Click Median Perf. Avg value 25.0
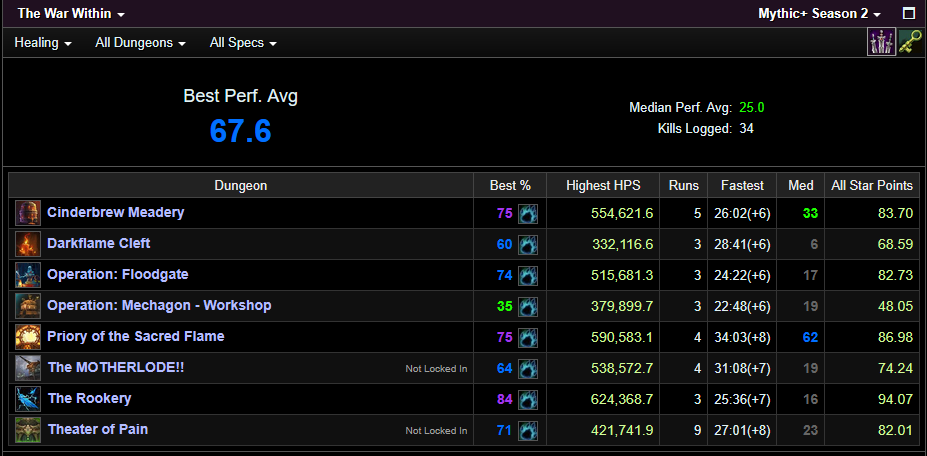 tap(751, 108)
